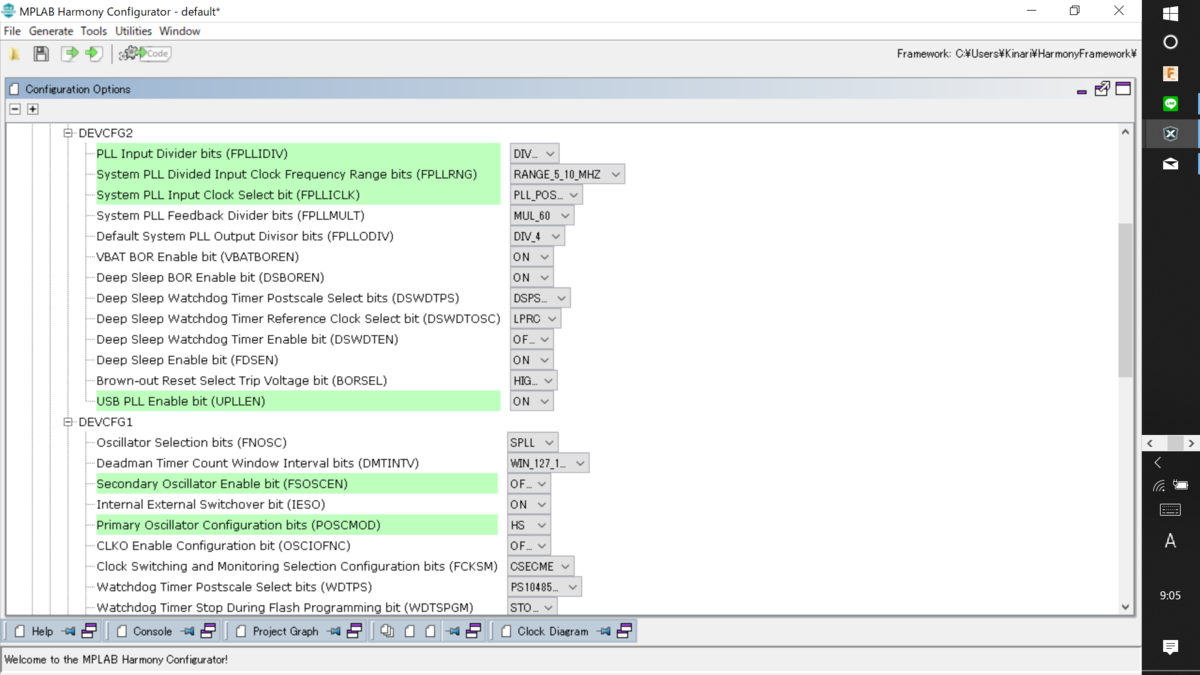Image resolution: width=1200 pixels, height=675 pixels.
Task: Collapse the DEVCFG2 tree node
Action: (68, 133)
